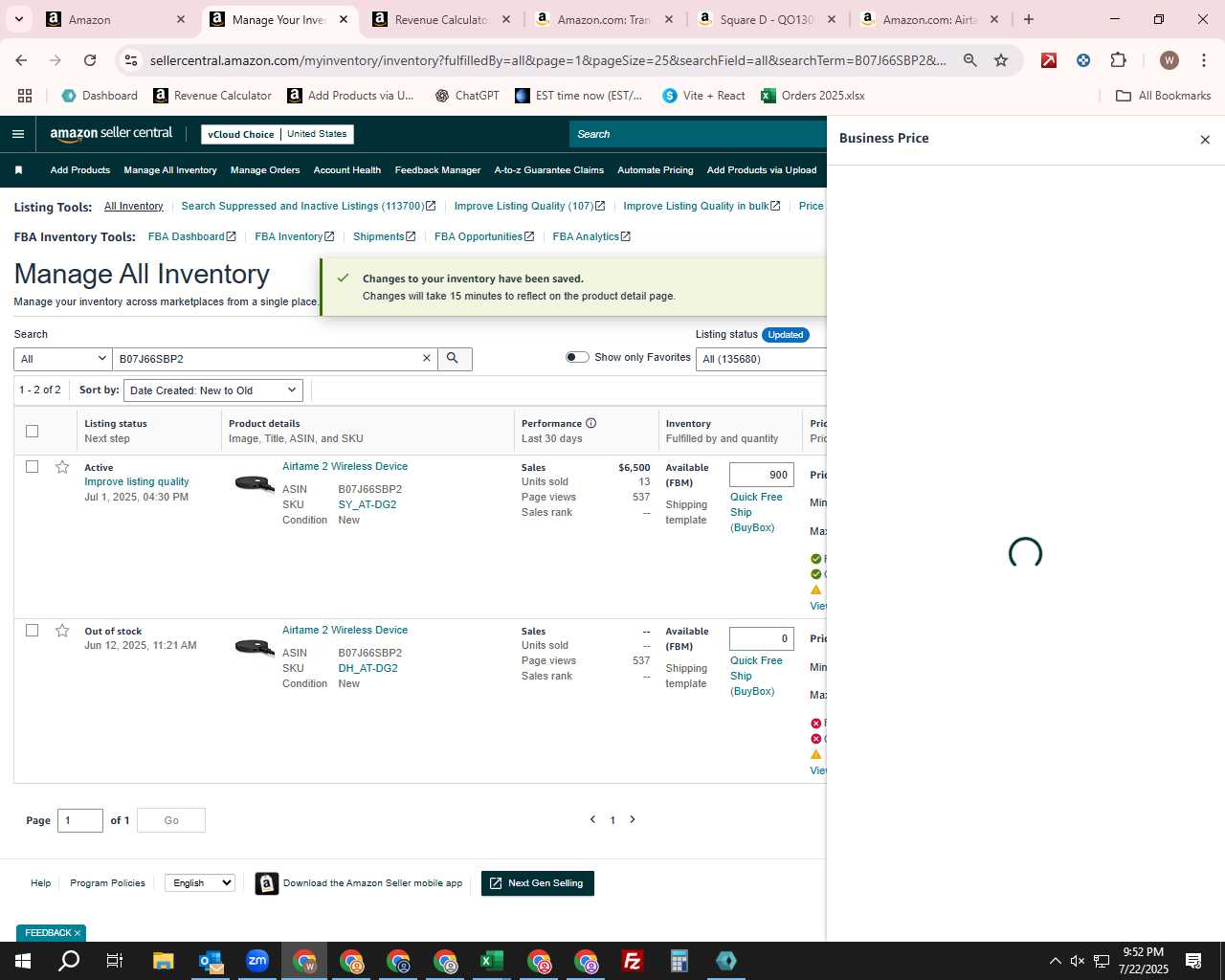Open Automate Pricing nav item
Image resolution: width=1225 pixels, height=980 pixels.
tap(656, 170)
